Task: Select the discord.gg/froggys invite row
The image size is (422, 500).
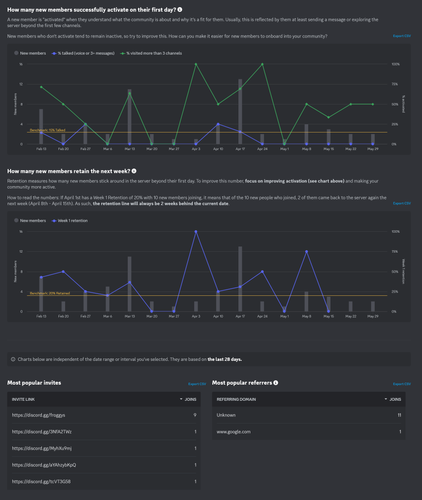Action: pyautogui.click(x=104, y=415)
